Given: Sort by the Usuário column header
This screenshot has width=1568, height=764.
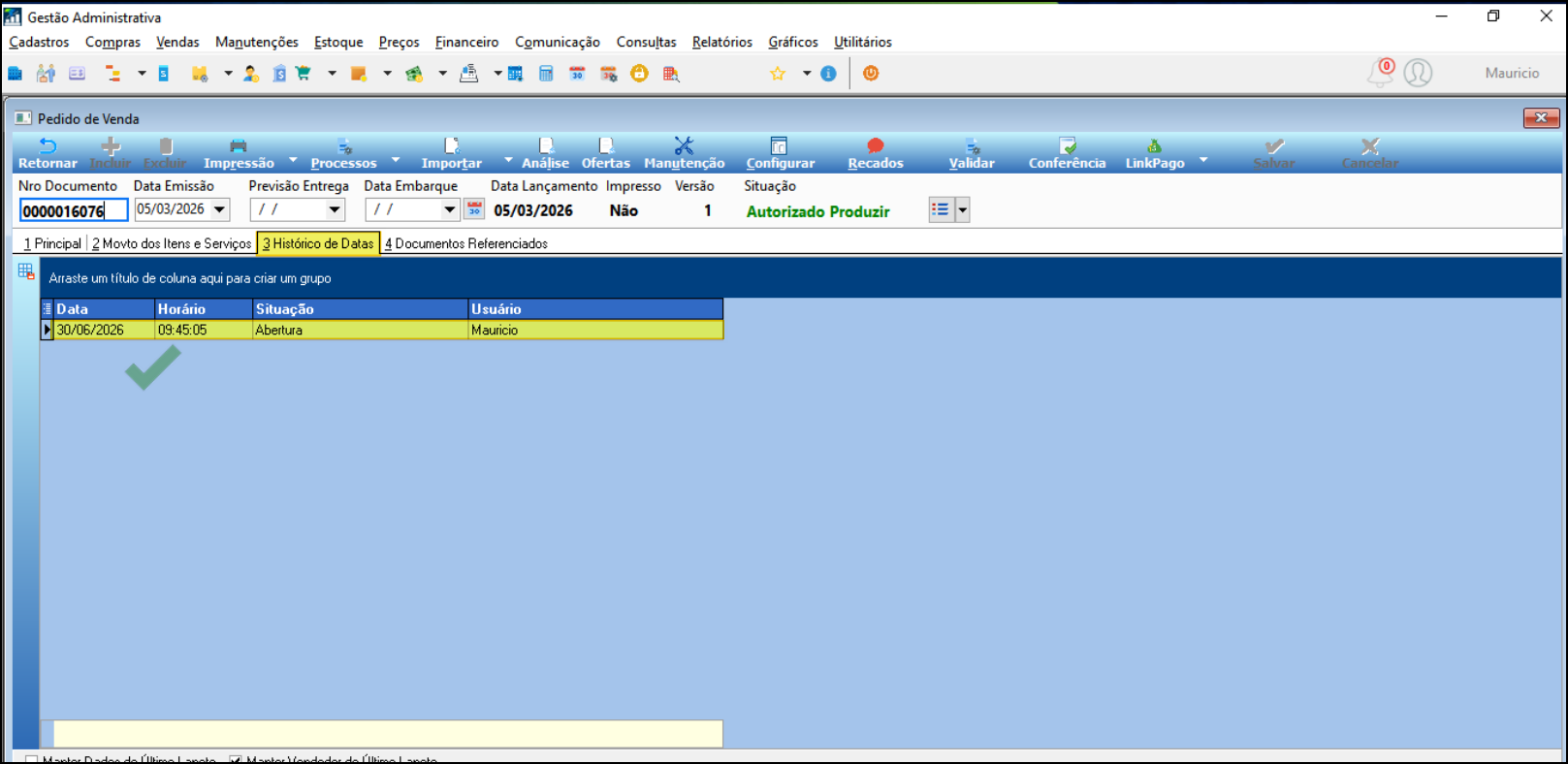Looking at the screenshot, I should pos(595,309).
